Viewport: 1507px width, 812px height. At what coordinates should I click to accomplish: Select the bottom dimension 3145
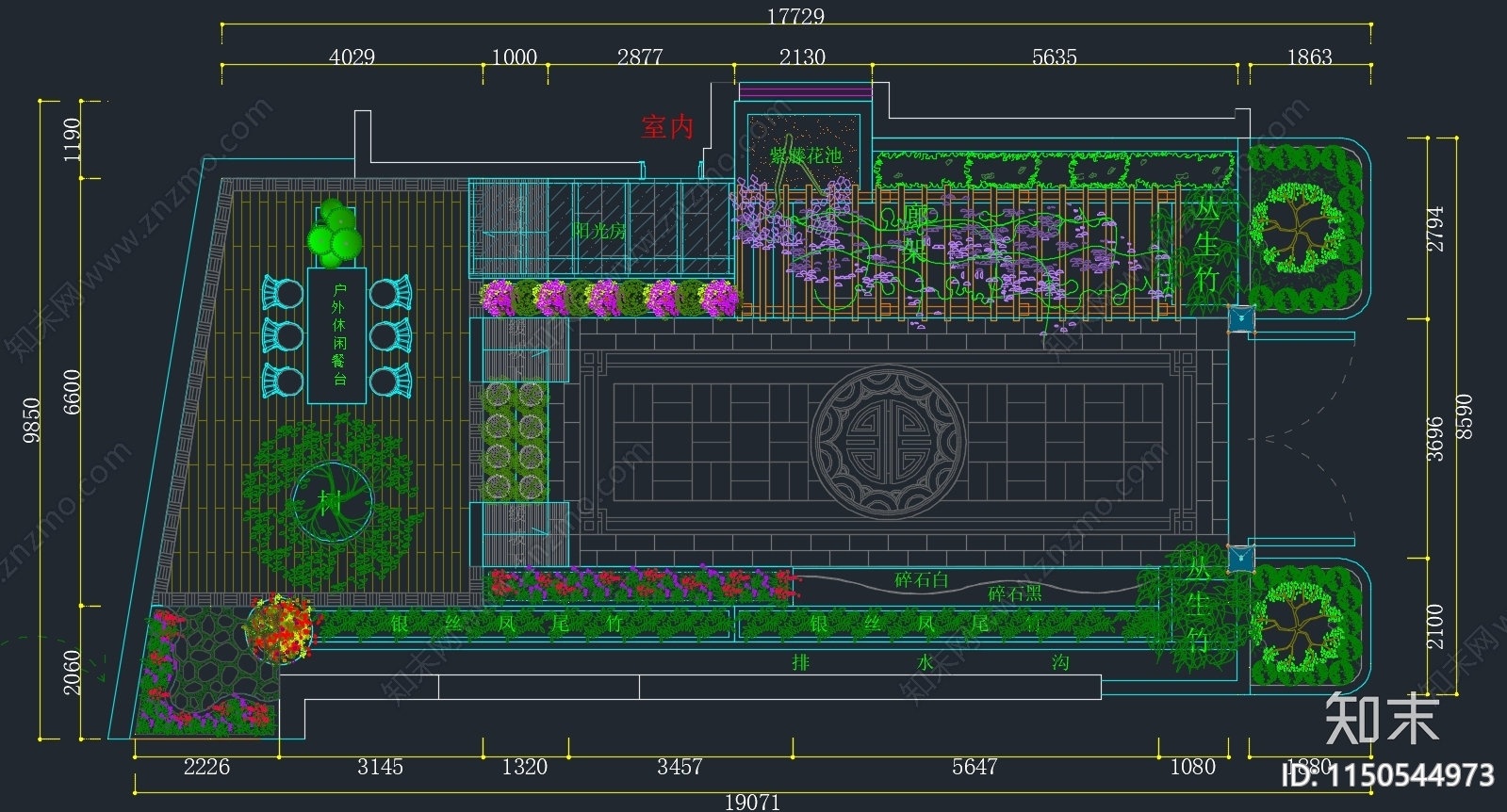tap(380, 767)
